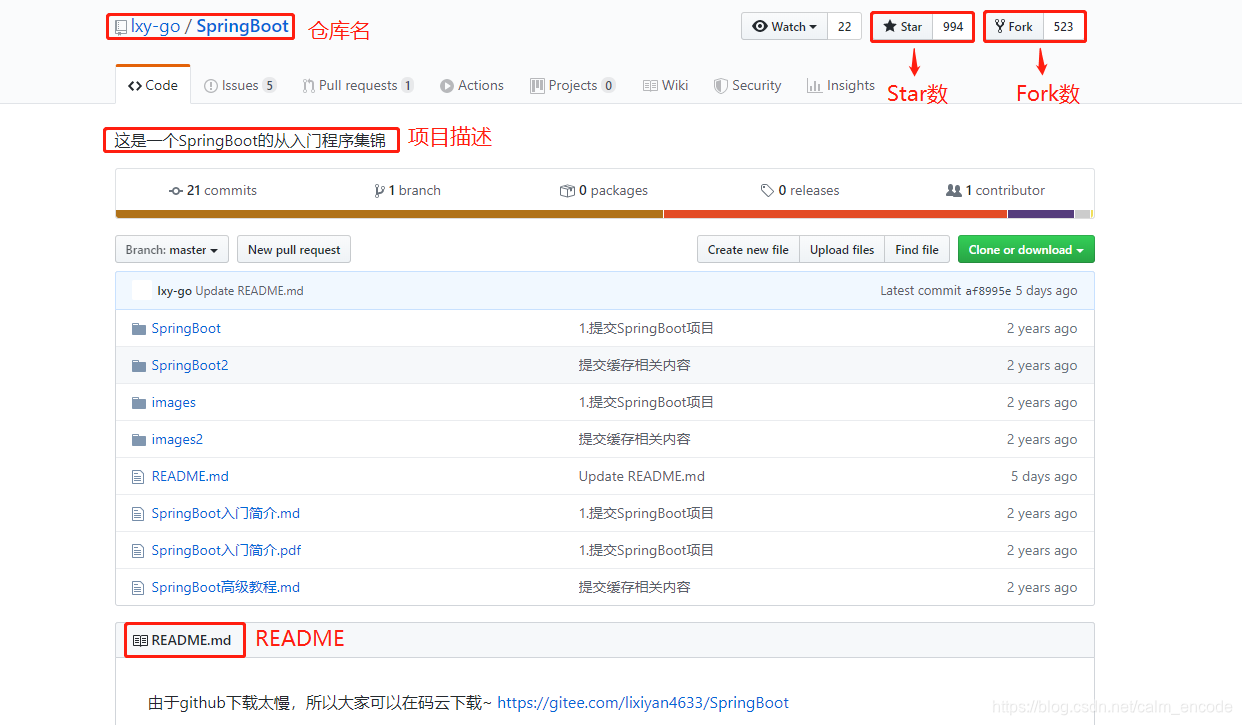Click the images2 folder icon
Screen dimensions: 1242x725
(139, 439)
